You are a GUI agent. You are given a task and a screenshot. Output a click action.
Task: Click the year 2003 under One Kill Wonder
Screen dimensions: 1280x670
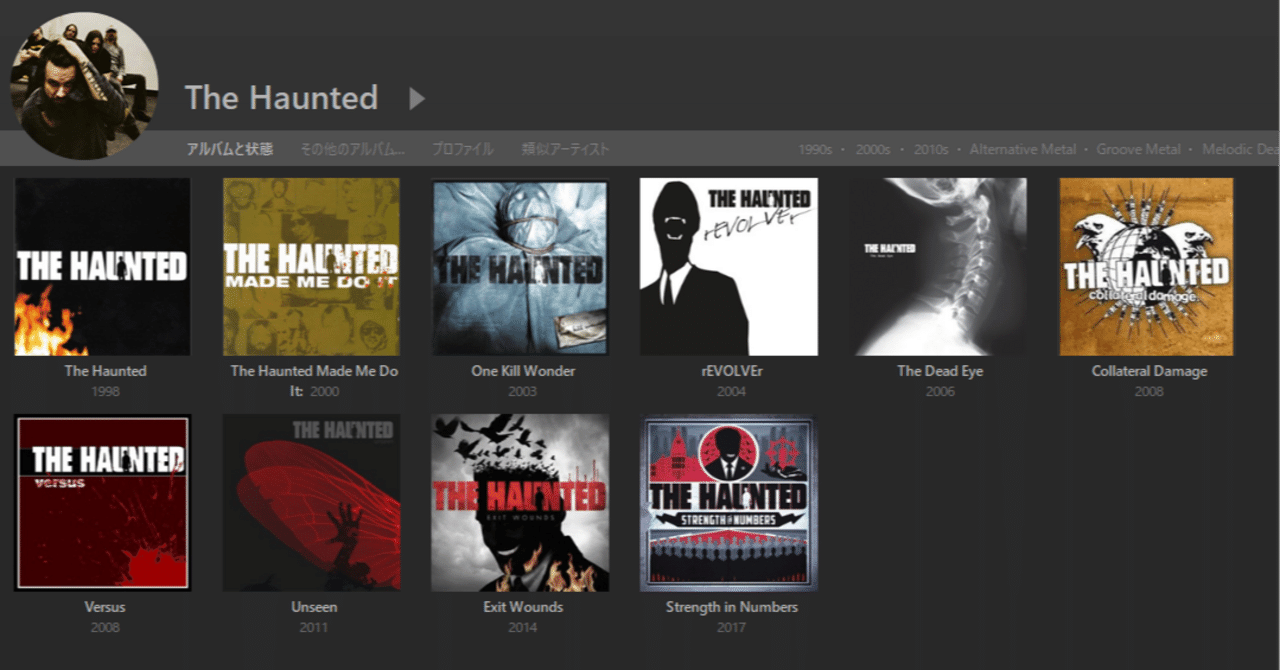point(522,391)
